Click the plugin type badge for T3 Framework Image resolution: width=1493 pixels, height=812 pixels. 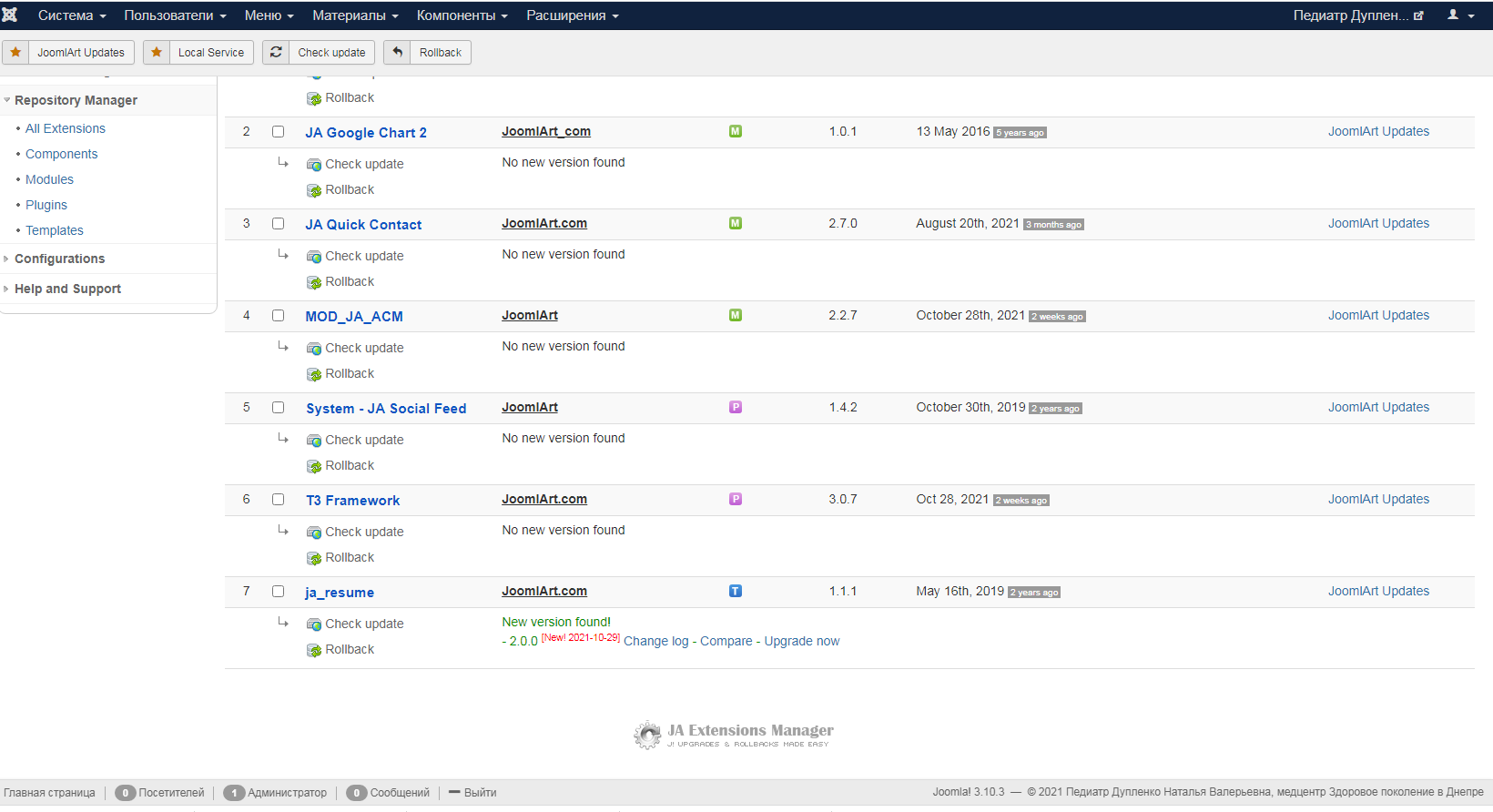coord(736,499)
